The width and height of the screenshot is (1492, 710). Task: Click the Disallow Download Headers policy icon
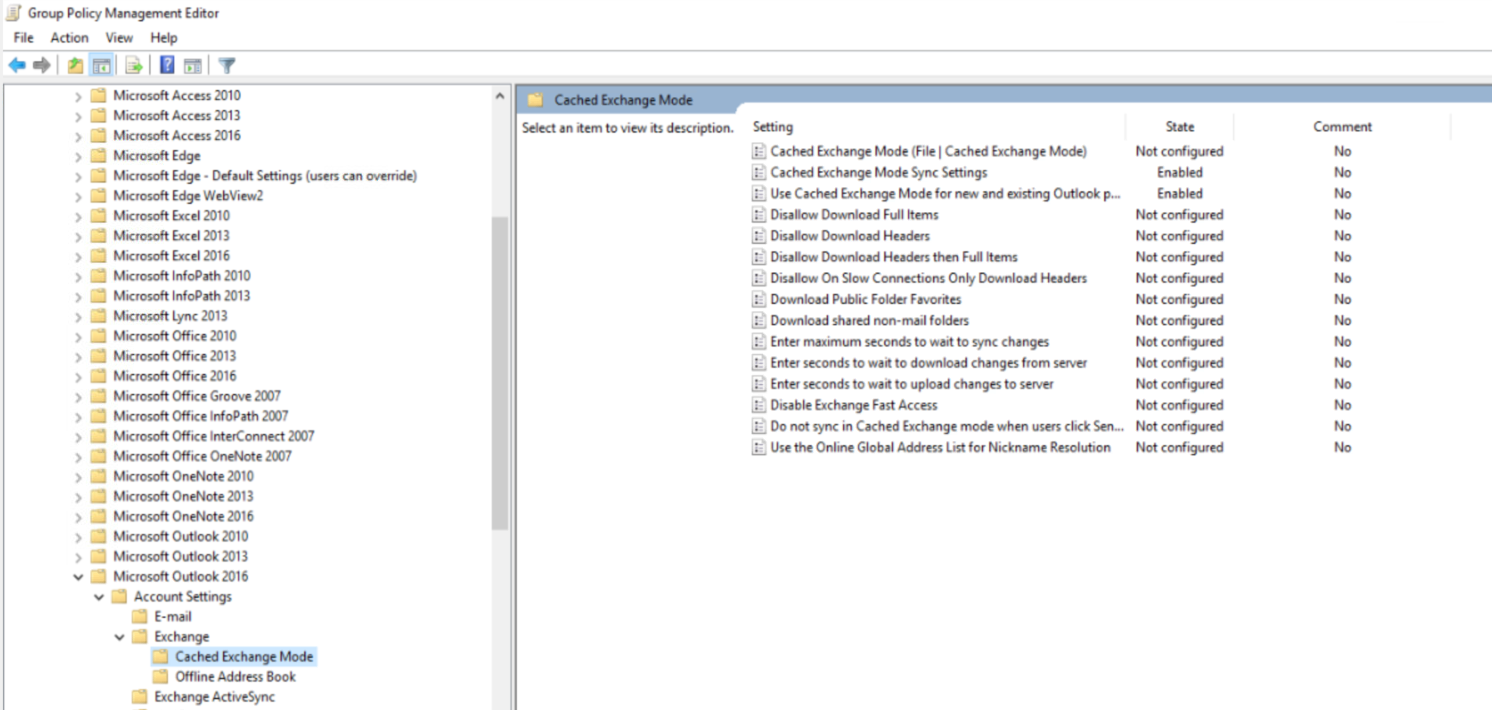click(759, 236)
